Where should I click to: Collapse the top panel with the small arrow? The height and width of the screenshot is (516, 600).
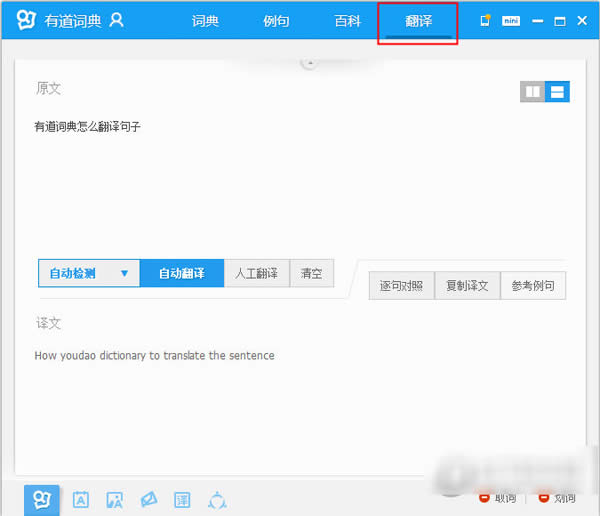[x=310, y=63]
